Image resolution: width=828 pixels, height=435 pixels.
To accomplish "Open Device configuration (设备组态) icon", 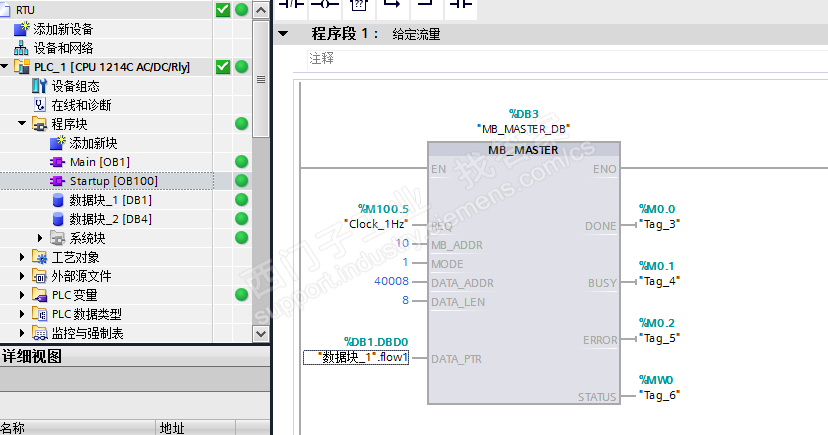I will [x=40, y=86].
